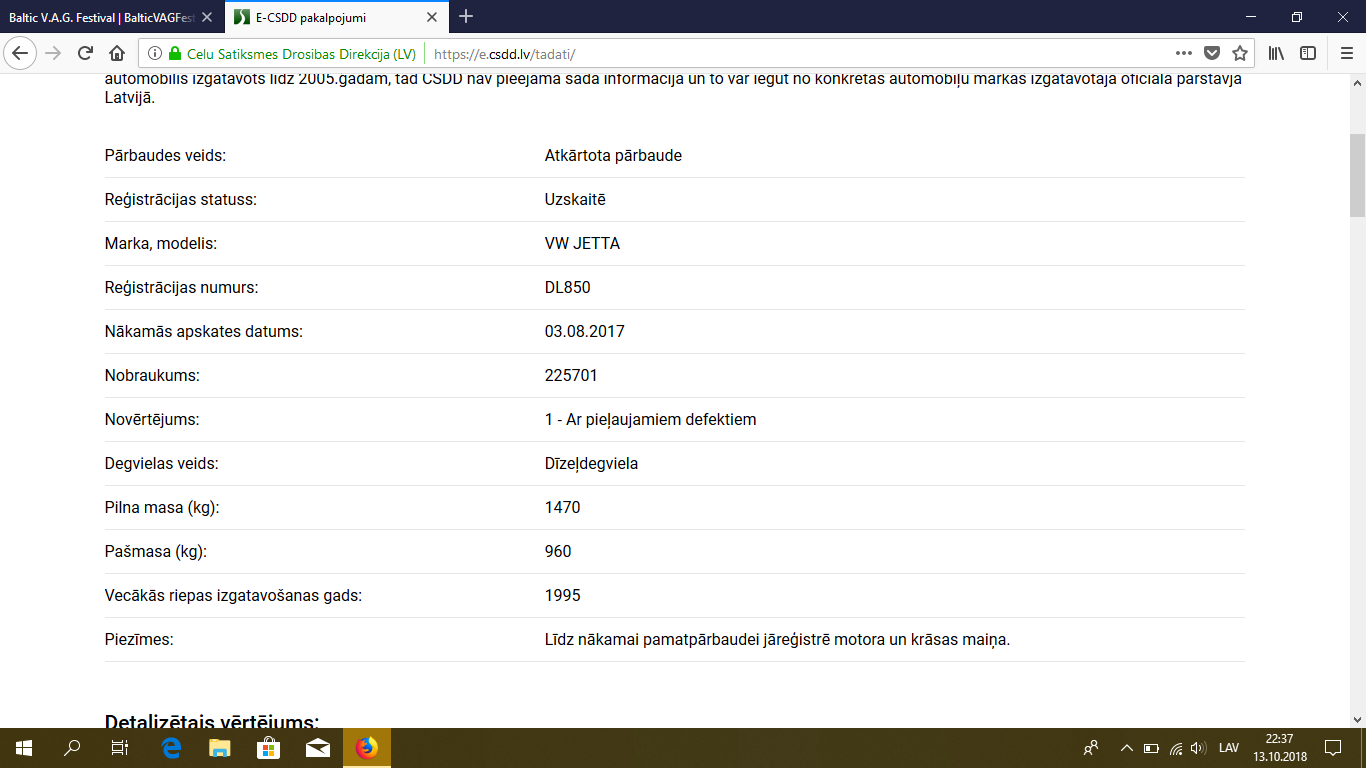Click the Forward navigation arrow
This screenshot has height=768, width=1366.
(x=54, y=53)
